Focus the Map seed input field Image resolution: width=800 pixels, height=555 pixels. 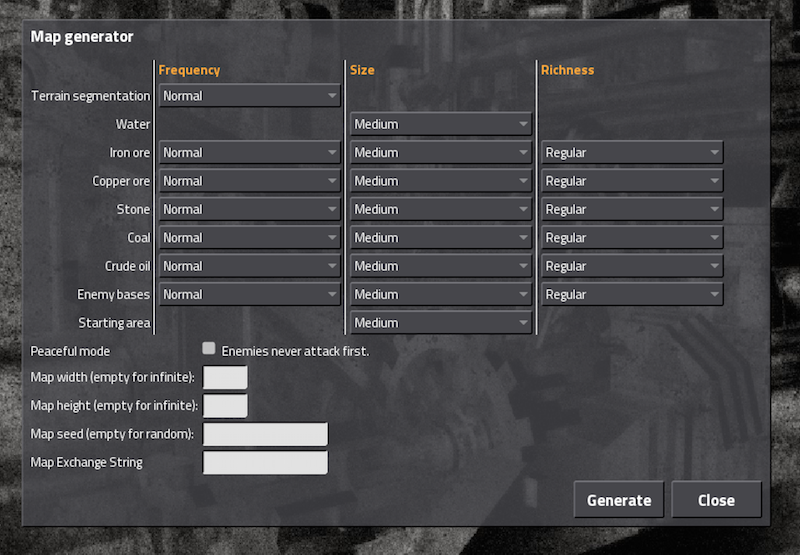[265, 434]
